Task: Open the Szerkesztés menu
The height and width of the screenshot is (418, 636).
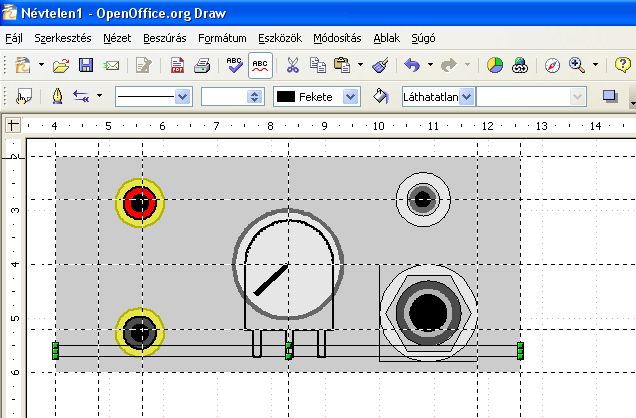Action: pyautogui.click(x=62, y=38)
